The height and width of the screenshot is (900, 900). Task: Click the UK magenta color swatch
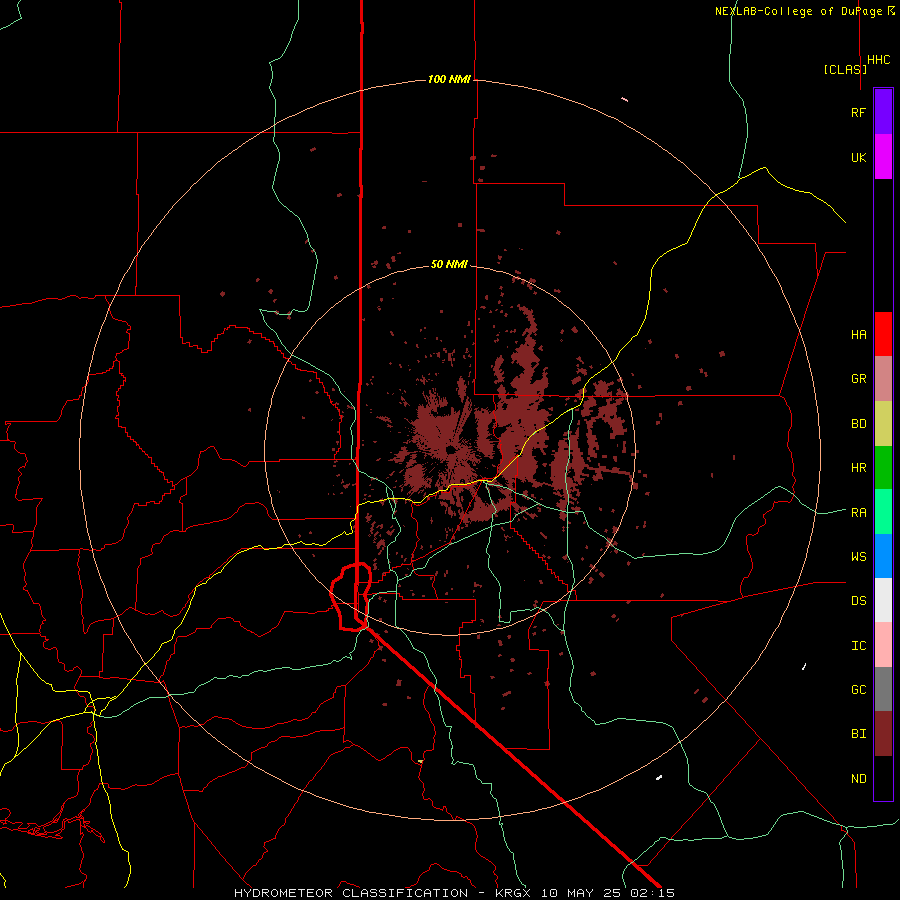(x=883, y=157)
